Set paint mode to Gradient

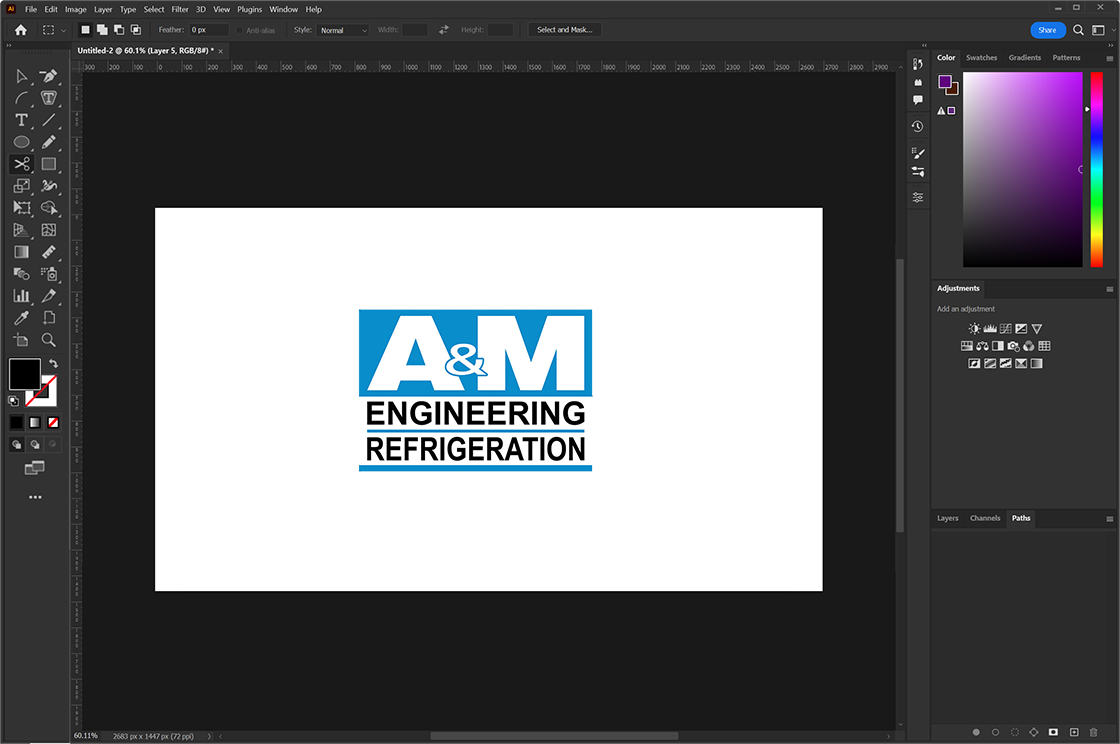pyautogui.click(x=34, y=423)
